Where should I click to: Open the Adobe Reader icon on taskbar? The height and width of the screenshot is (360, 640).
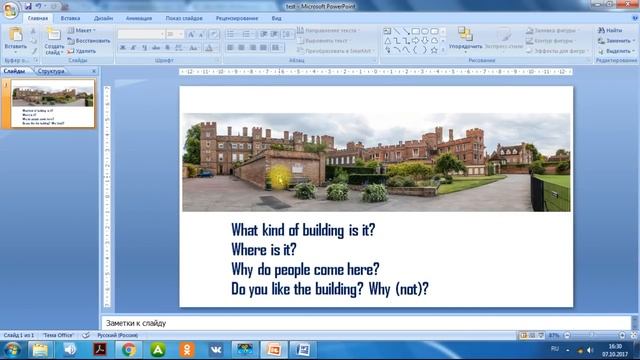[100, 350]
